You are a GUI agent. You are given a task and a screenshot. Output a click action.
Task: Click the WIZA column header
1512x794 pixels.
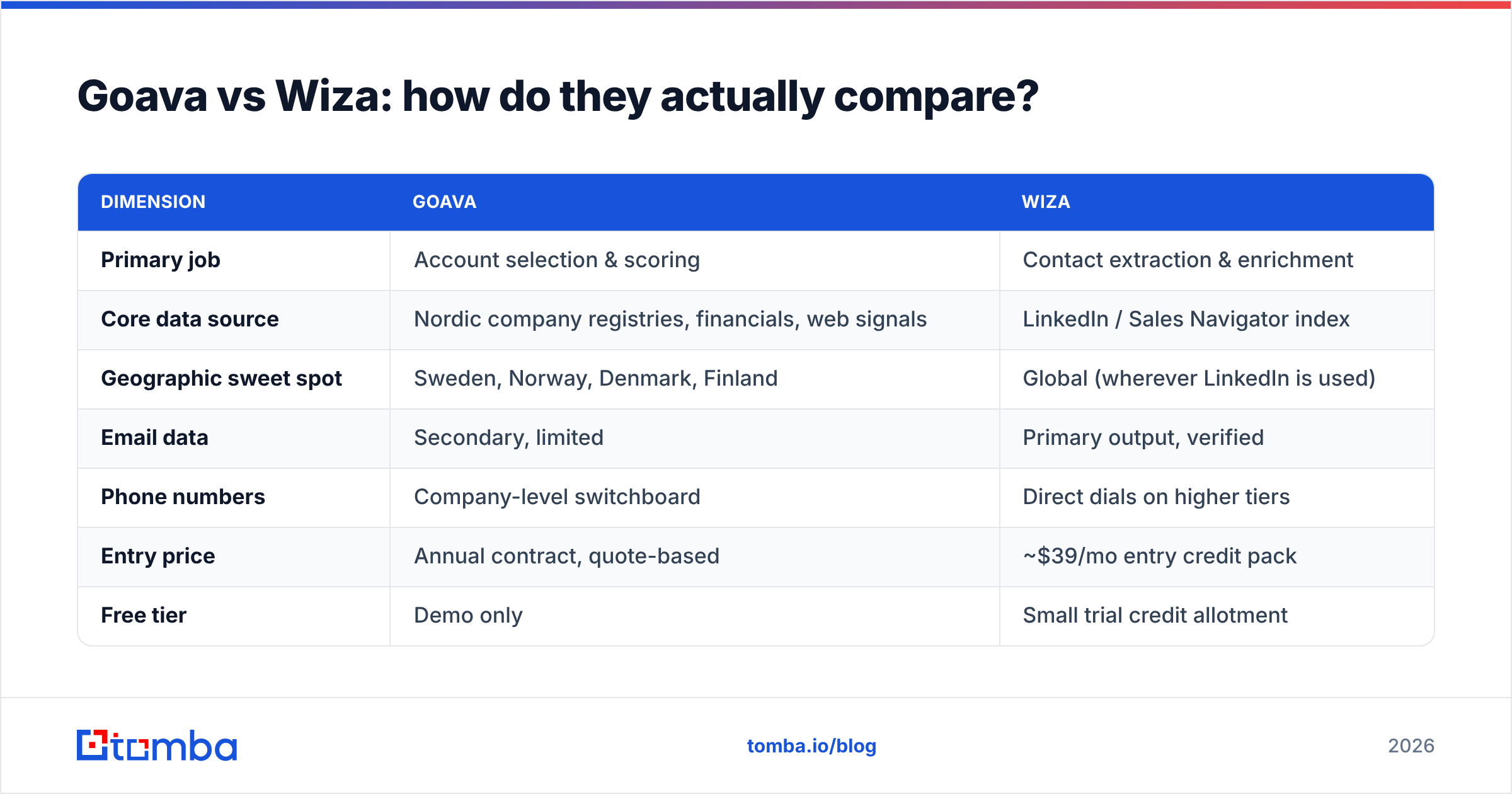[1046, 202]
